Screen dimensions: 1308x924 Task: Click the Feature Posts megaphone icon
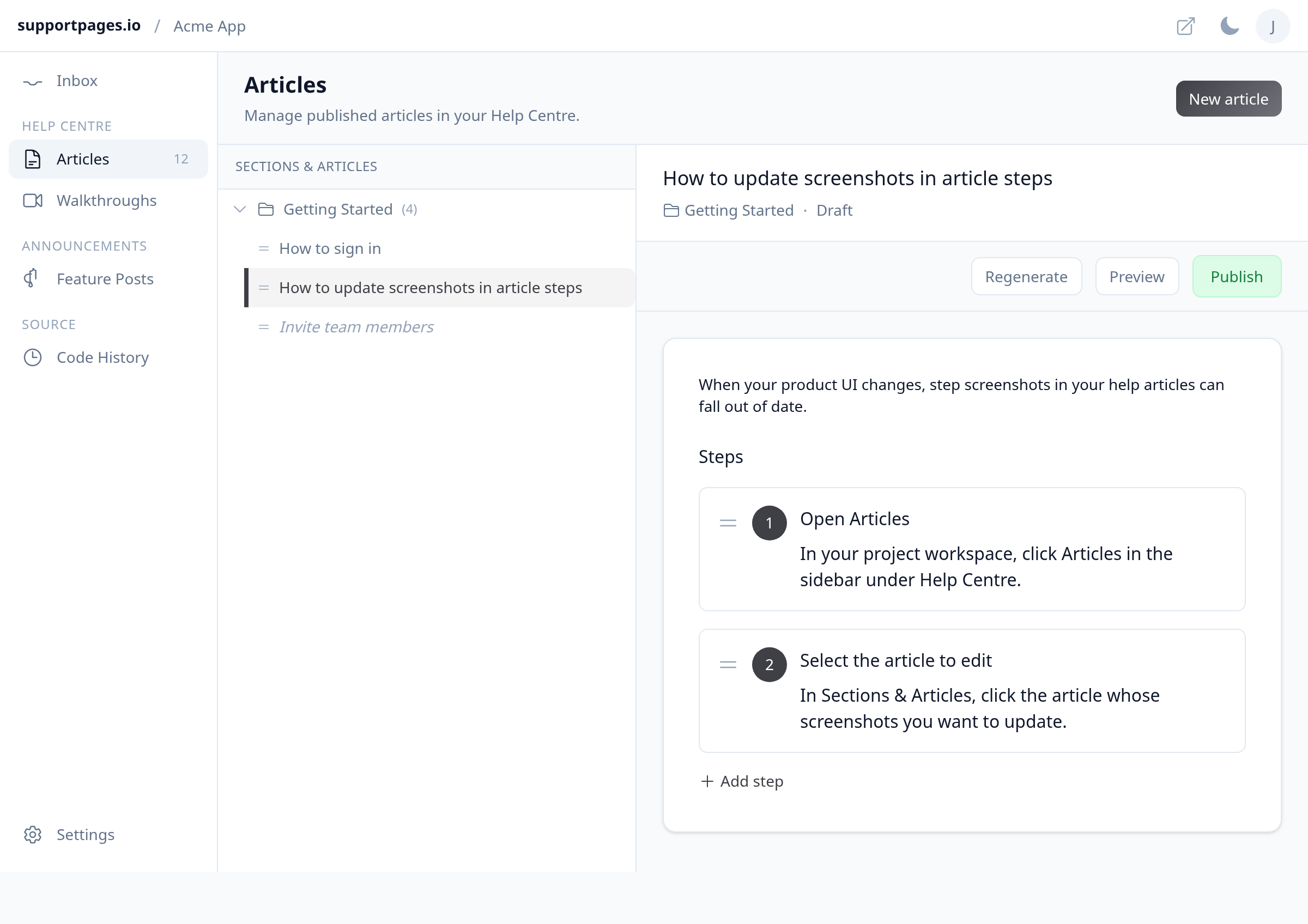click(31, 278)
